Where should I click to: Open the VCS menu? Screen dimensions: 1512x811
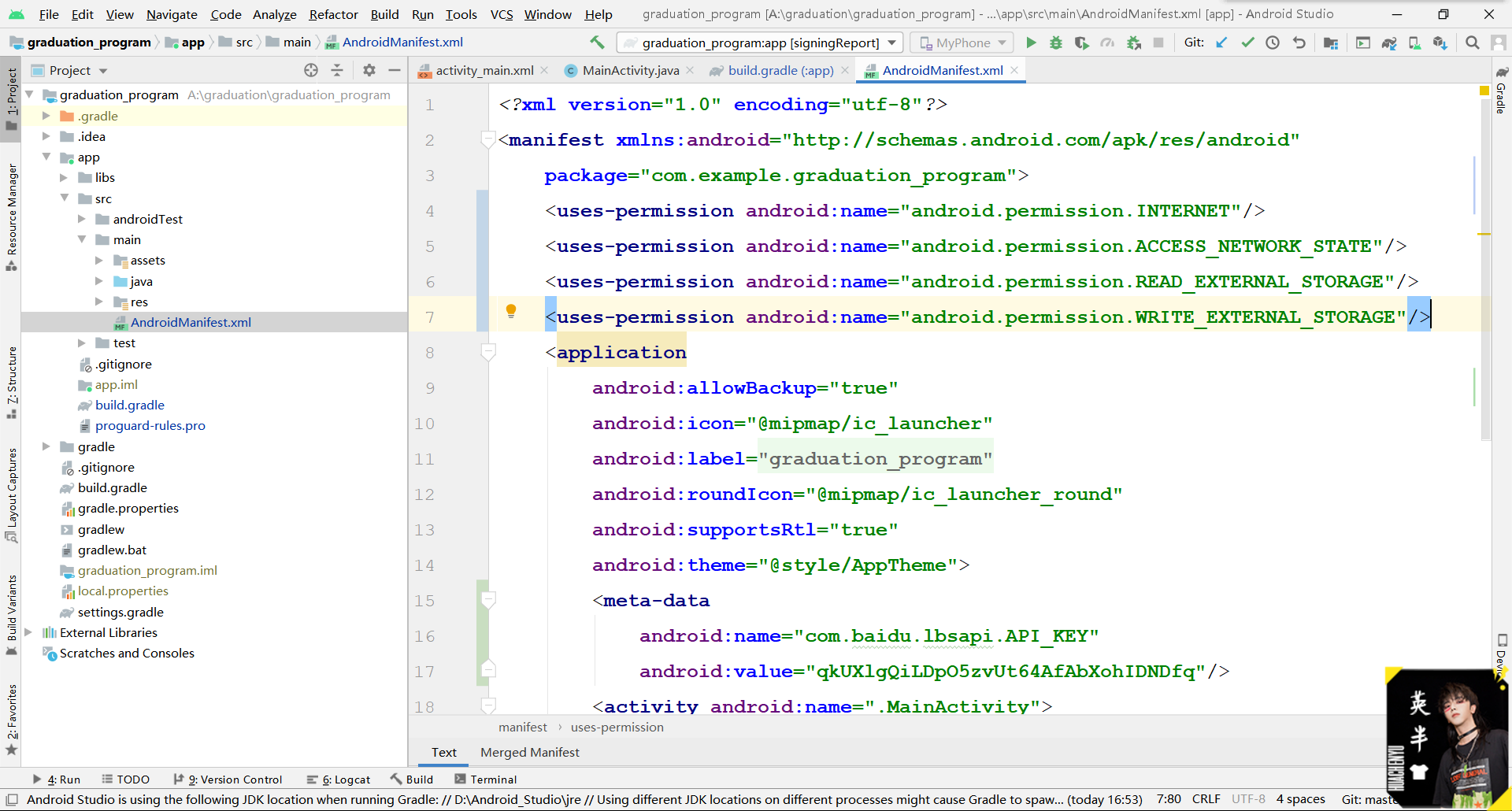[502, 14]
